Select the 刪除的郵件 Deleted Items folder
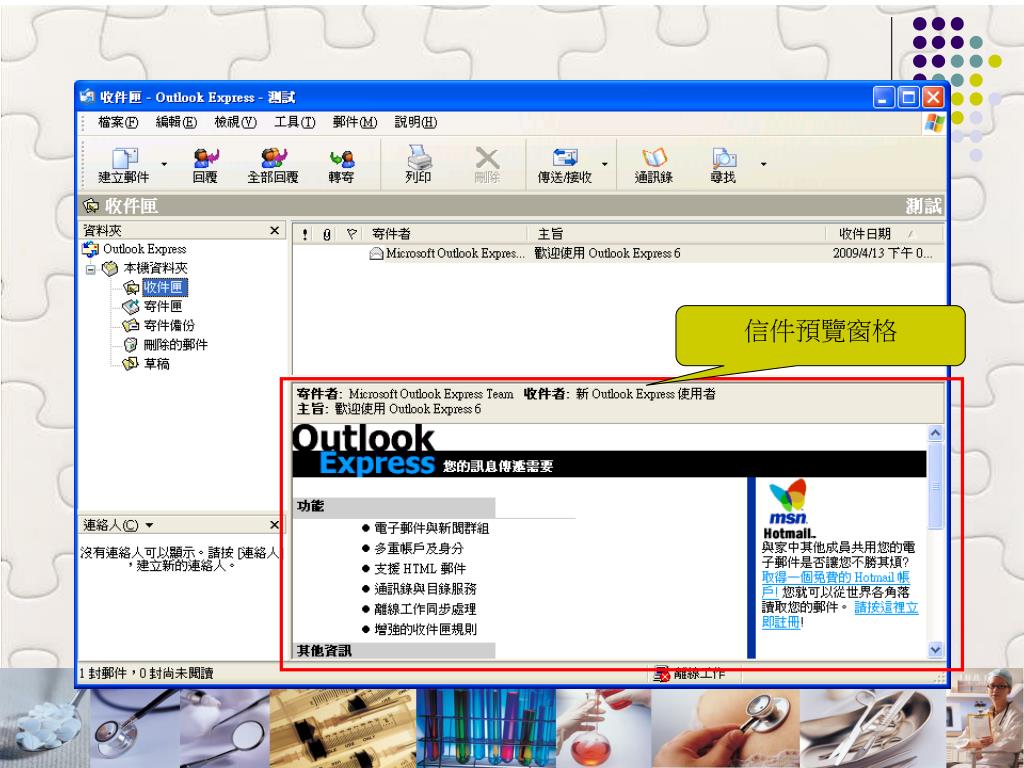Screen dimensions: 1024x768 [x=176, y=344]
